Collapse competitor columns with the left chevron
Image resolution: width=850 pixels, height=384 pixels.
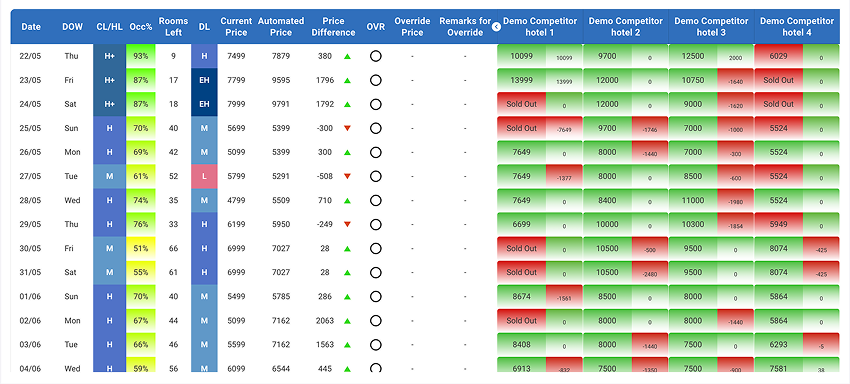pyautogui.click(x=496, y=26)
